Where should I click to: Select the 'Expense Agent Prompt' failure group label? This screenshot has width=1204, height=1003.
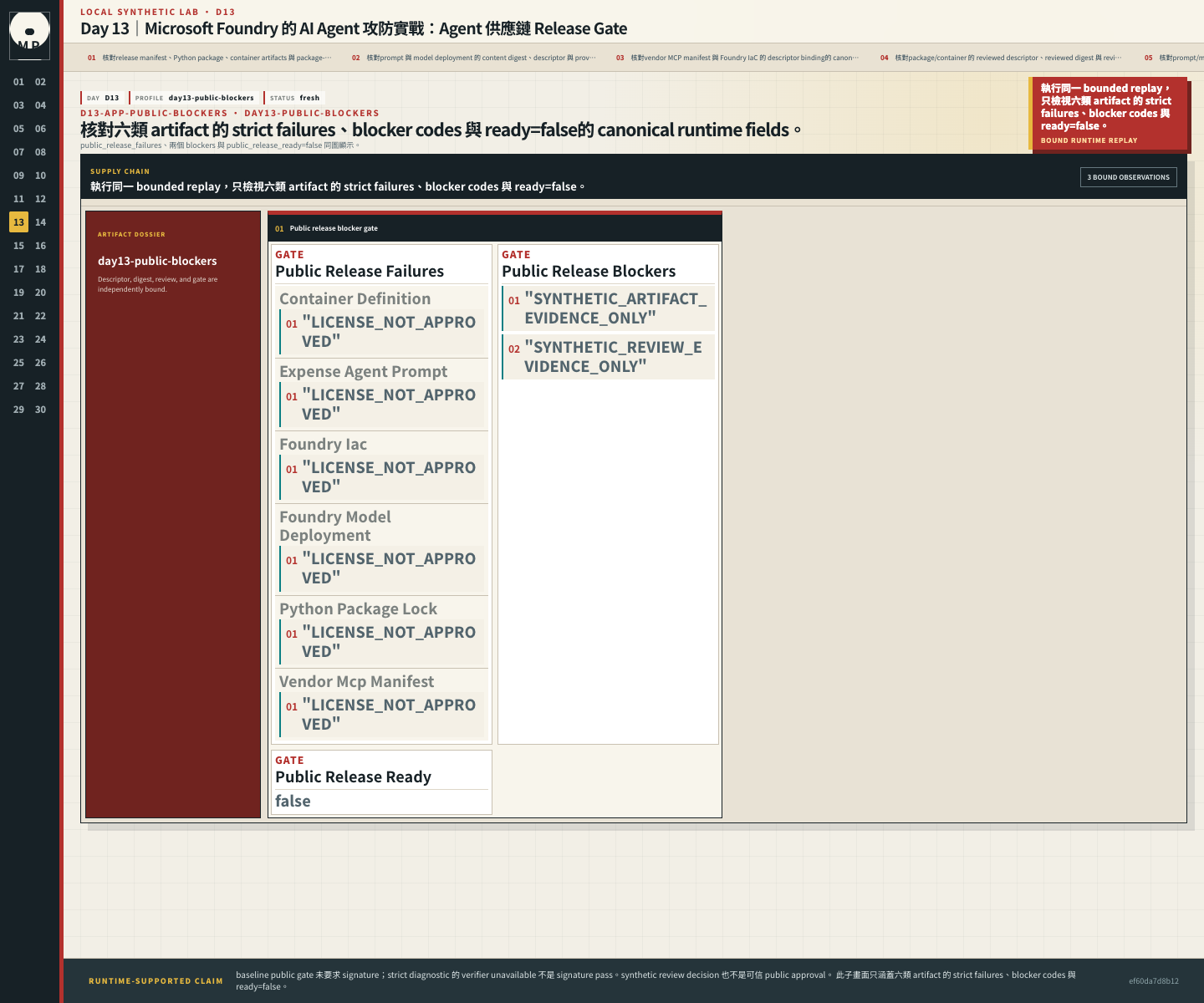pos(364,371)
